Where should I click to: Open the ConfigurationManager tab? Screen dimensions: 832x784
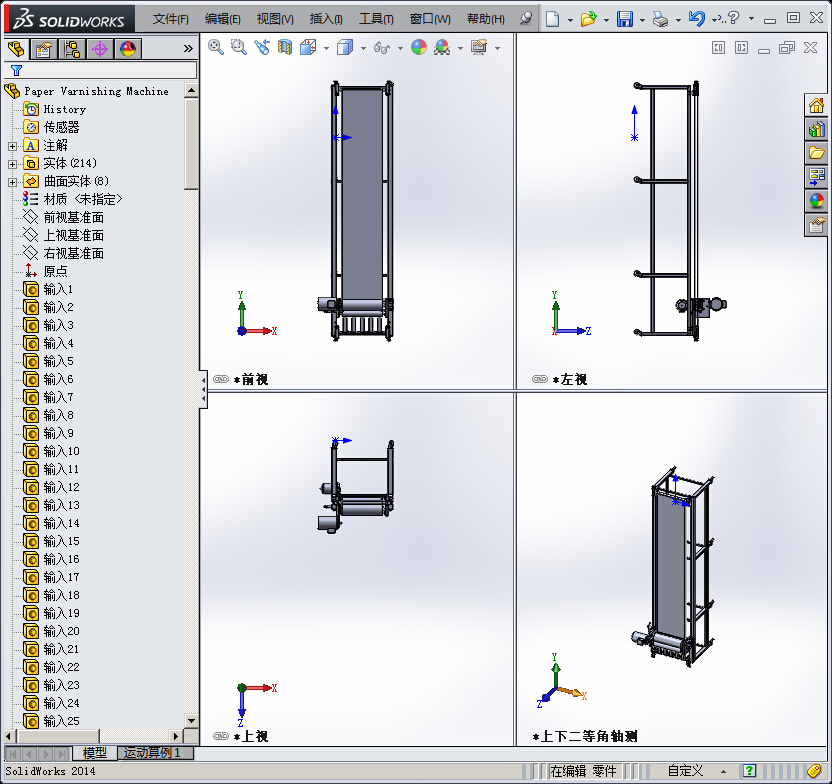(x=72, y=49)
